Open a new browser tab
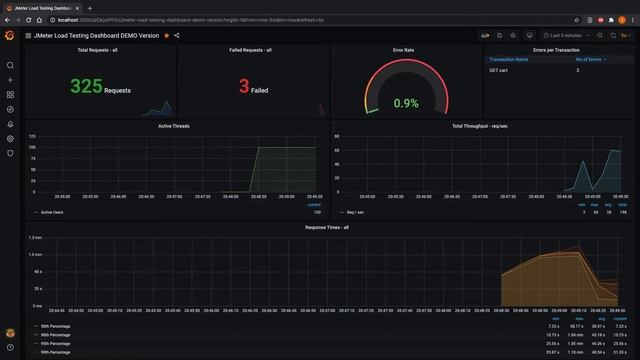 [x=90, y=8]
